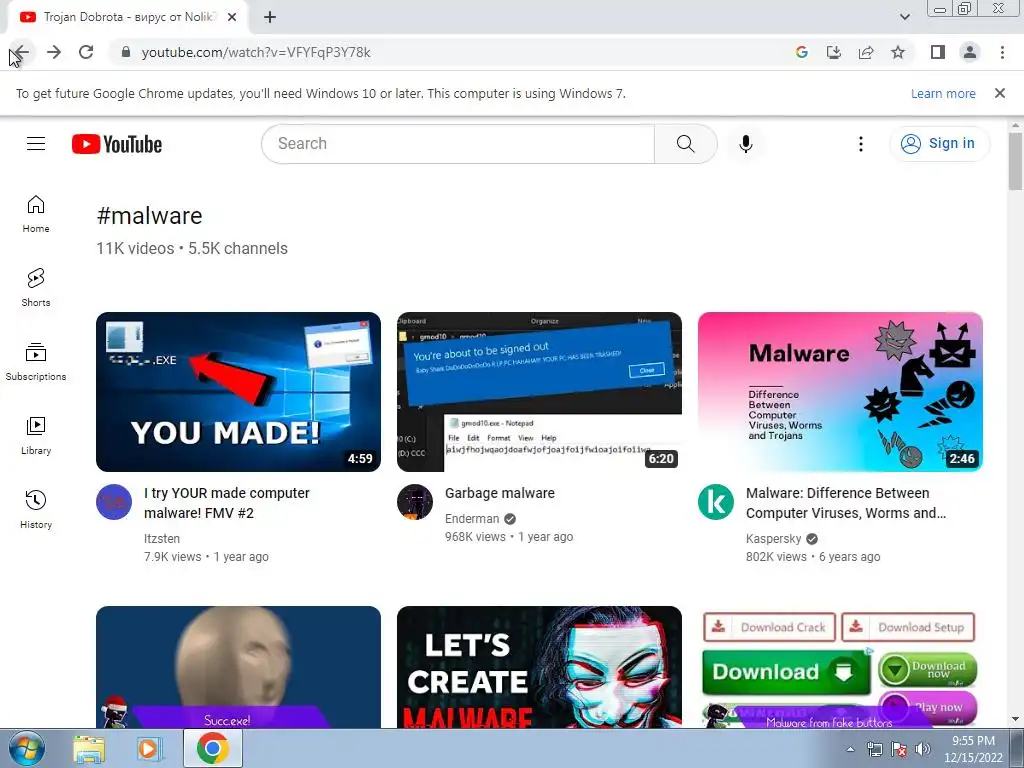
Task: Open a new tab with the plus button
Action: point(270,17)
